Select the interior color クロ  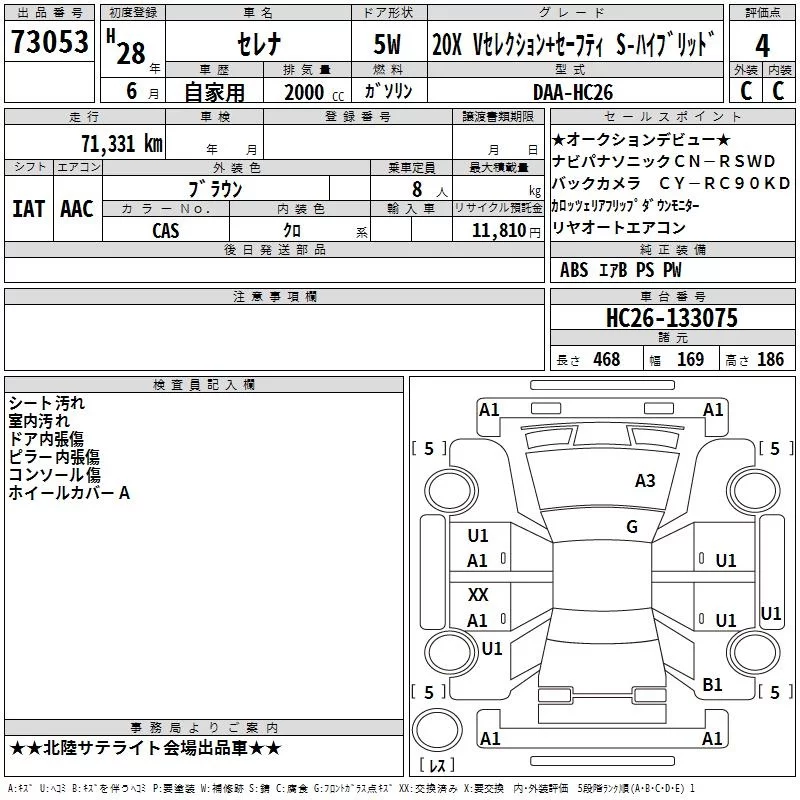tap(292, 231)
